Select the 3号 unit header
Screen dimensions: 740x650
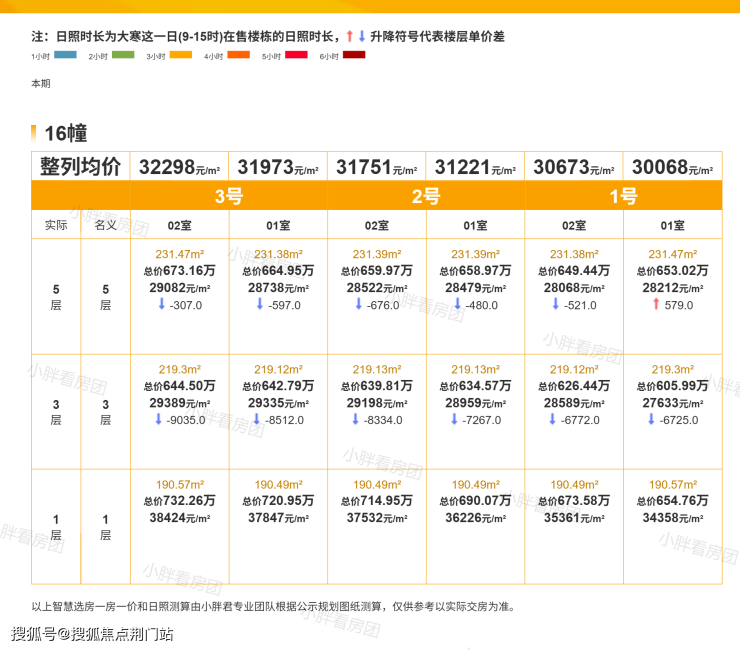pyautogui.click(x=229, y=196)
